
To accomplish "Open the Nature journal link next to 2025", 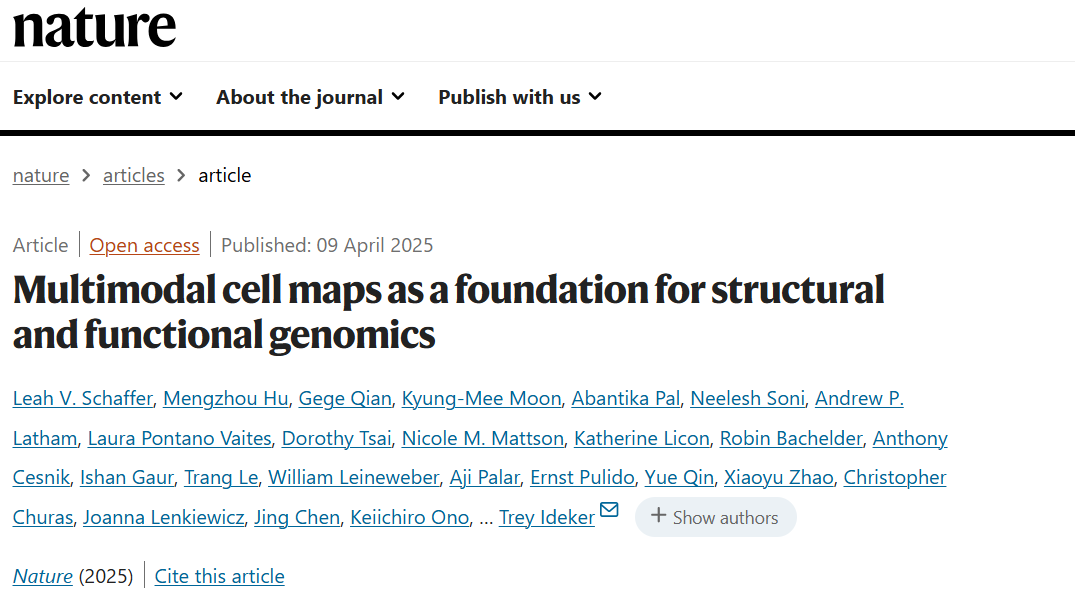I will (x=43, y=576).
